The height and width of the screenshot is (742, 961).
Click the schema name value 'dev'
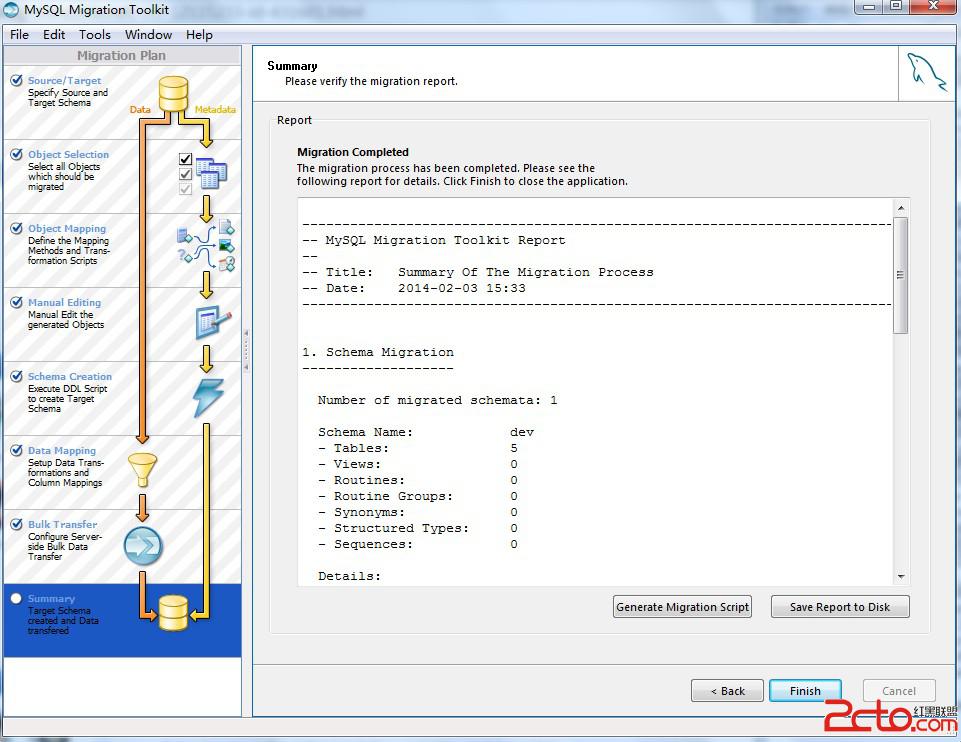click(x=522, y=432)
